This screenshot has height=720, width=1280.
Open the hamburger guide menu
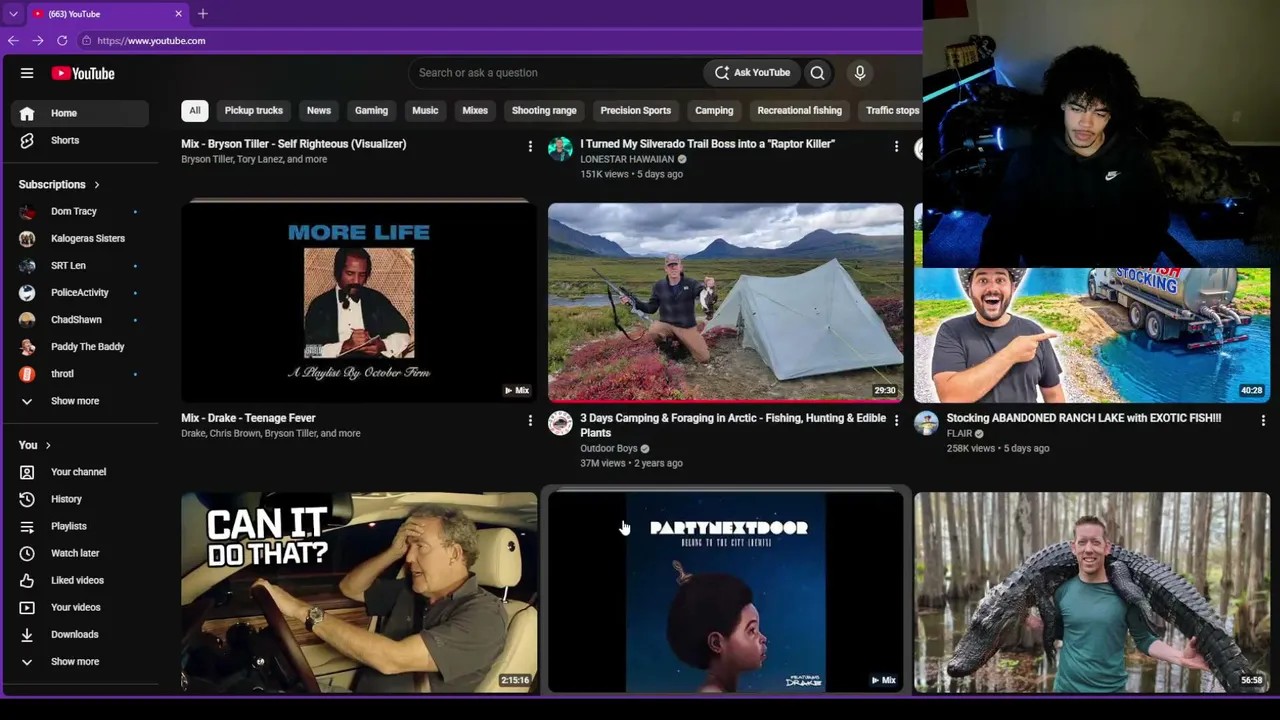pyautogui.click(x=27, y=73)
